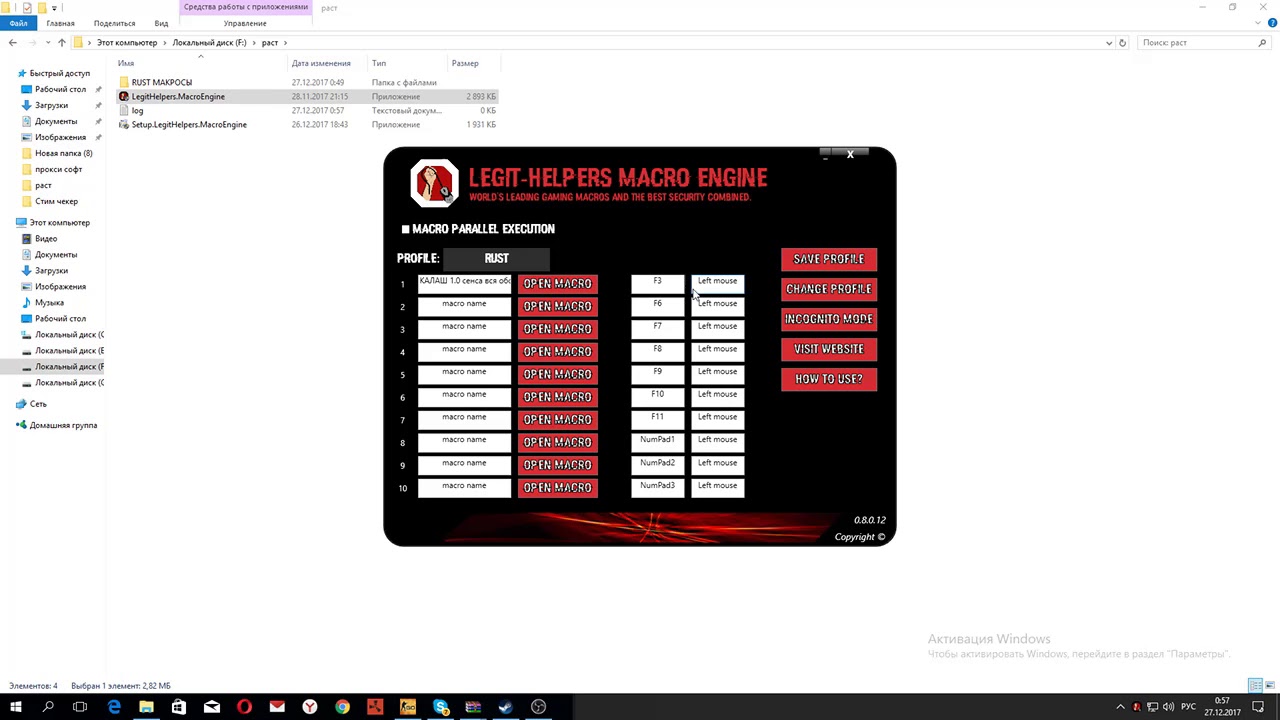
Task: Switch to the Вид ribbon tab
Action: coord(161,23)
